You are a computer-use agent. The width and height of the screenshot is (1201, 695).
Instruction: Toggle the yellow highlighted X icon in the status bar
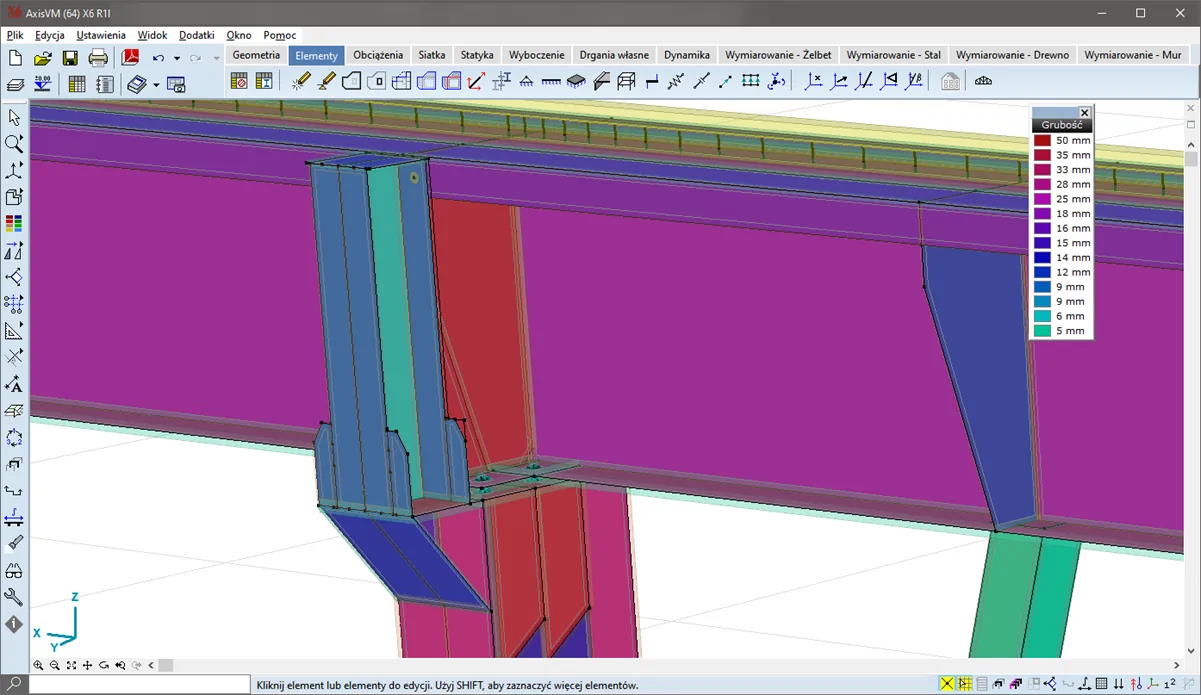pos(946,684)
